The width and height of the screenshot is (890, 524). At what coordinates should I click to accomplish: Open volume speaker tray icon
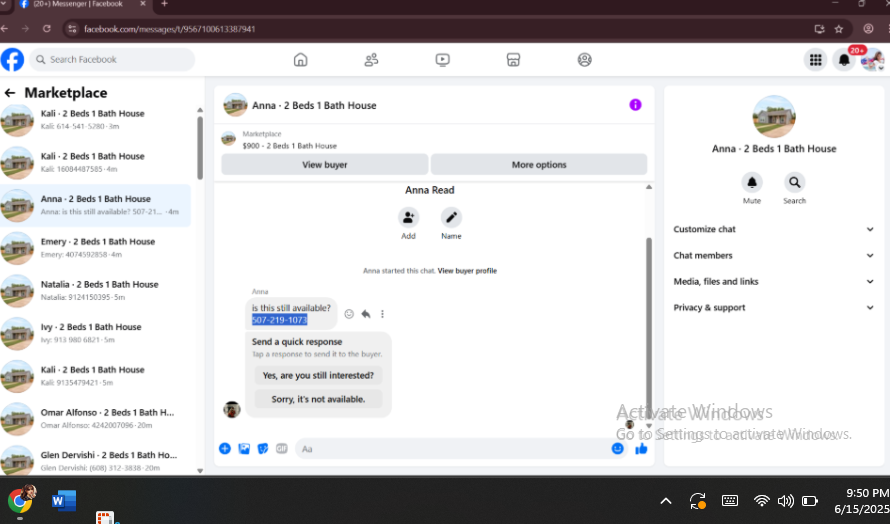click(786, 501)
